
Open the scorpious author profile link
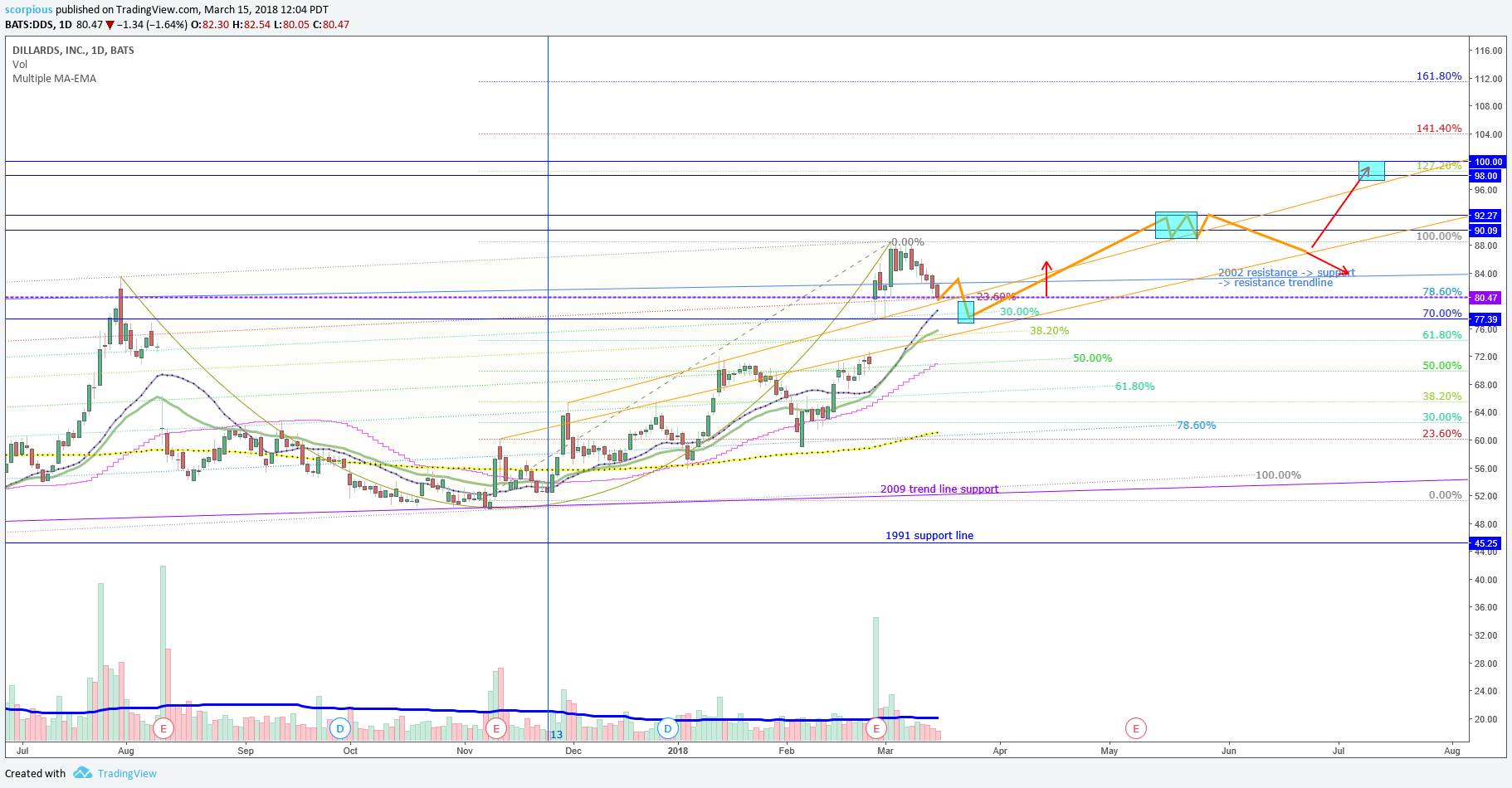[29, 10]
